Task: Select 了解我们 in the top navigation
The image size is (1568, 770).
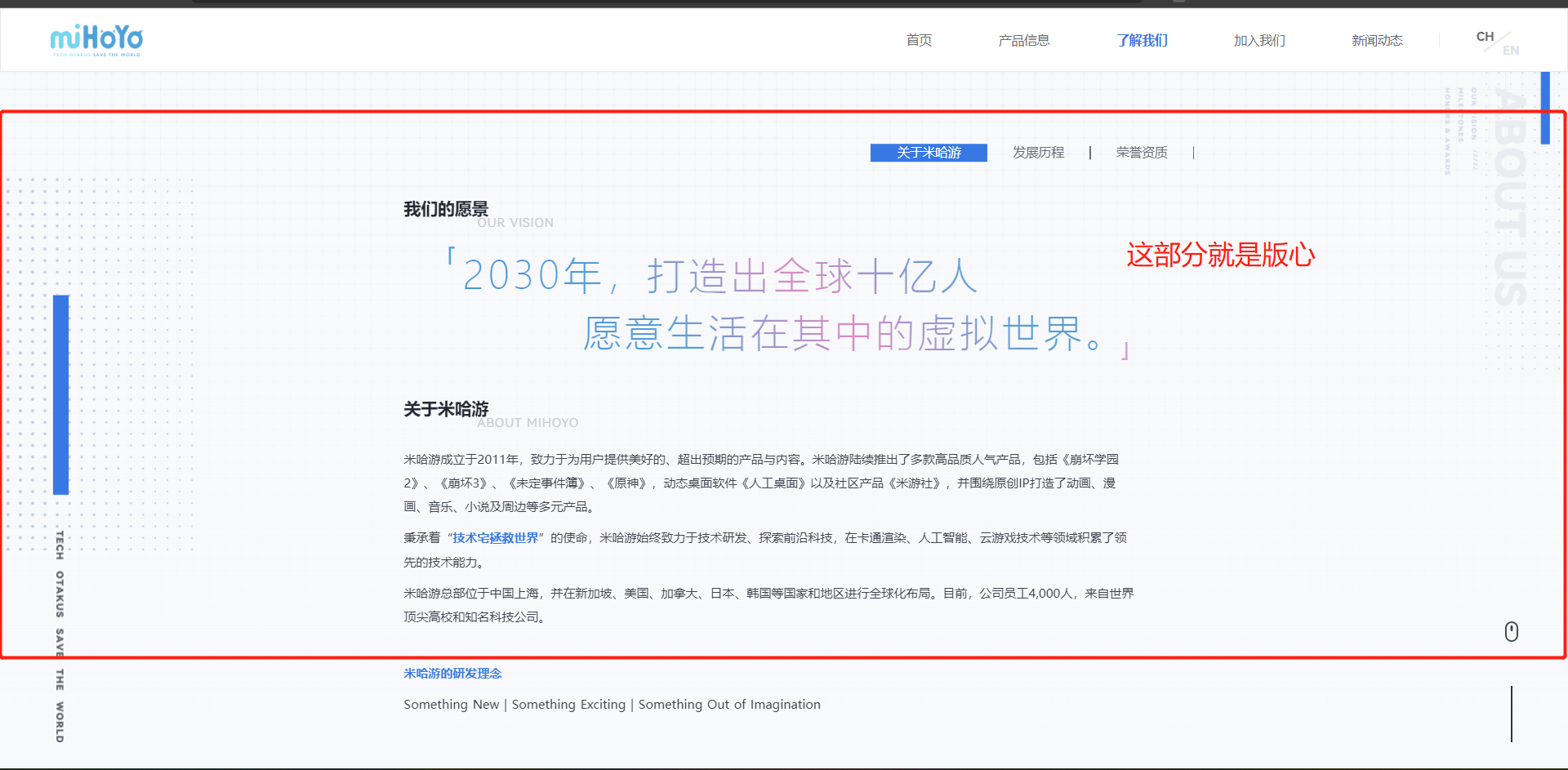Action: point(1142,40)
